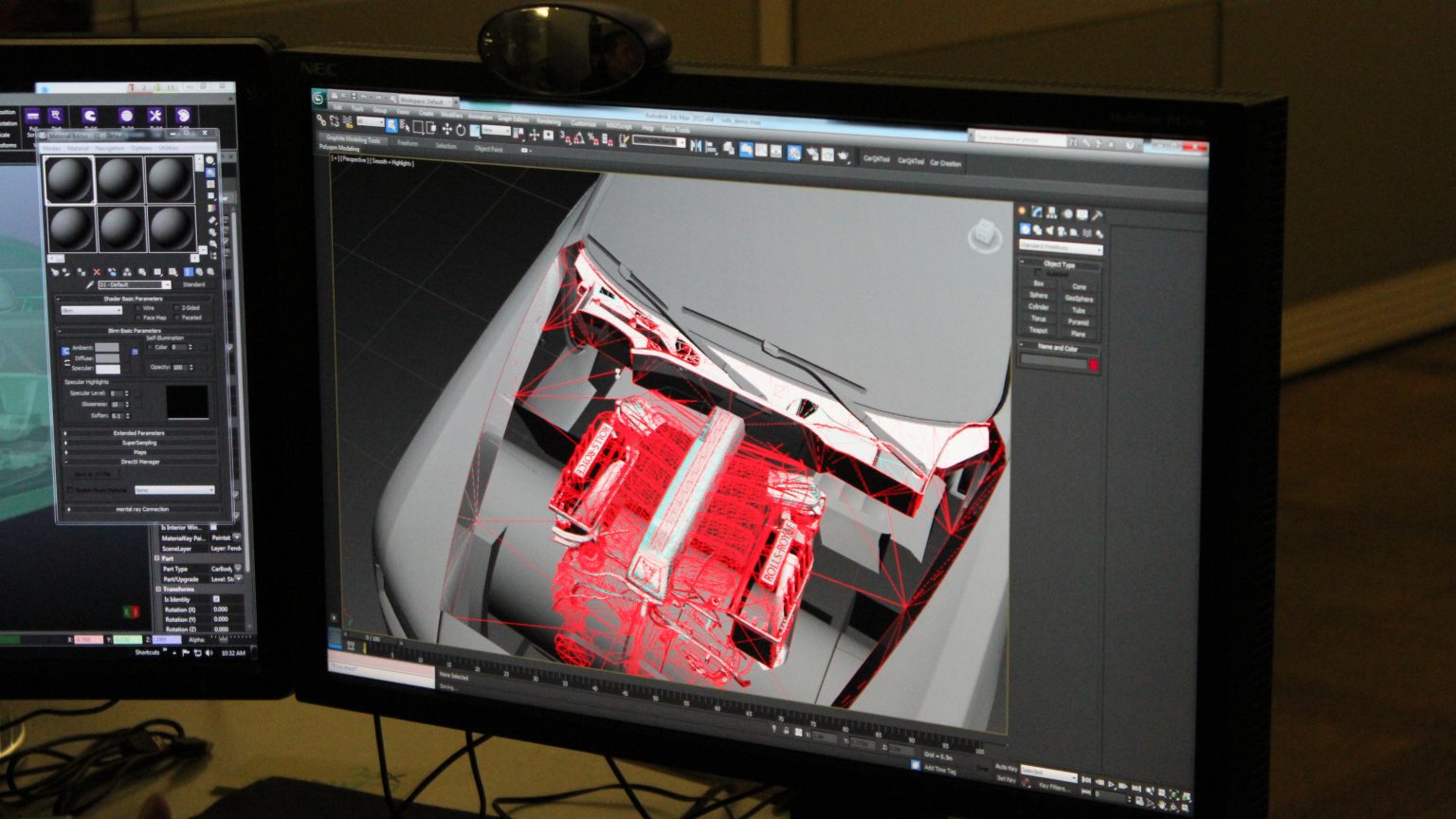Check the 2-Sided shader option
The height and width of the screenshot is (819, 1456).
pyautogui.click(x=176, y=308)
